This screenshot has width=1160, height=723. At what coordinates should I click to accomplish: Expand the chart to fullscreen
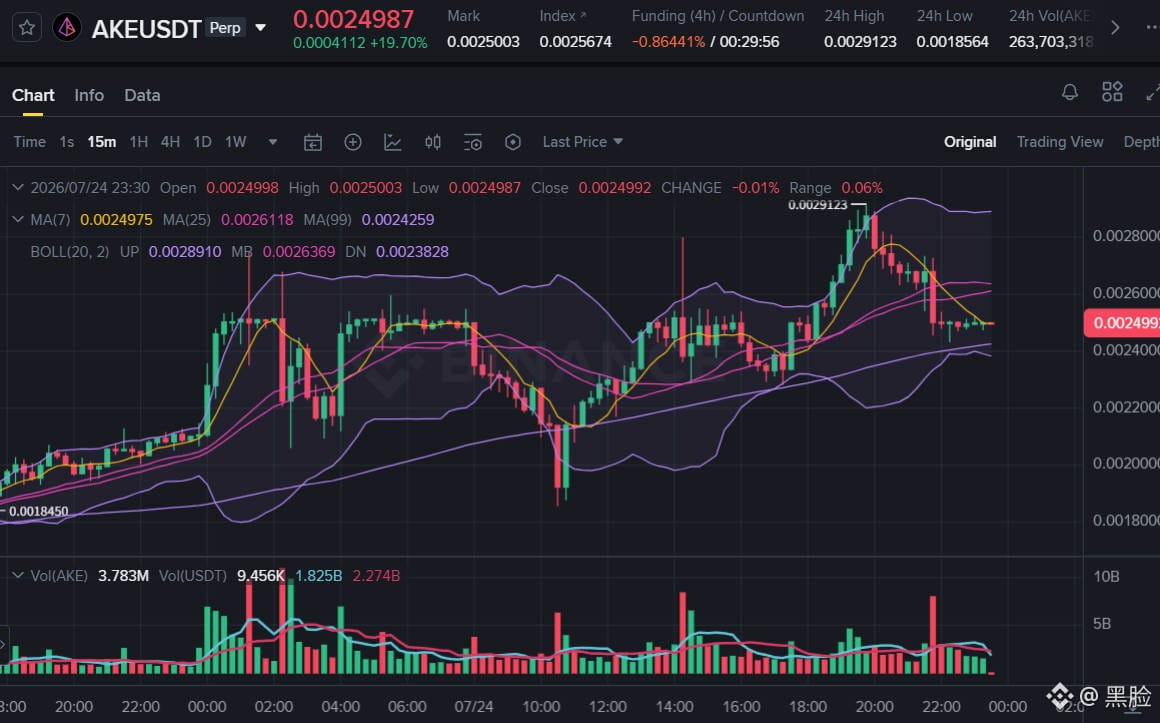1152,92
